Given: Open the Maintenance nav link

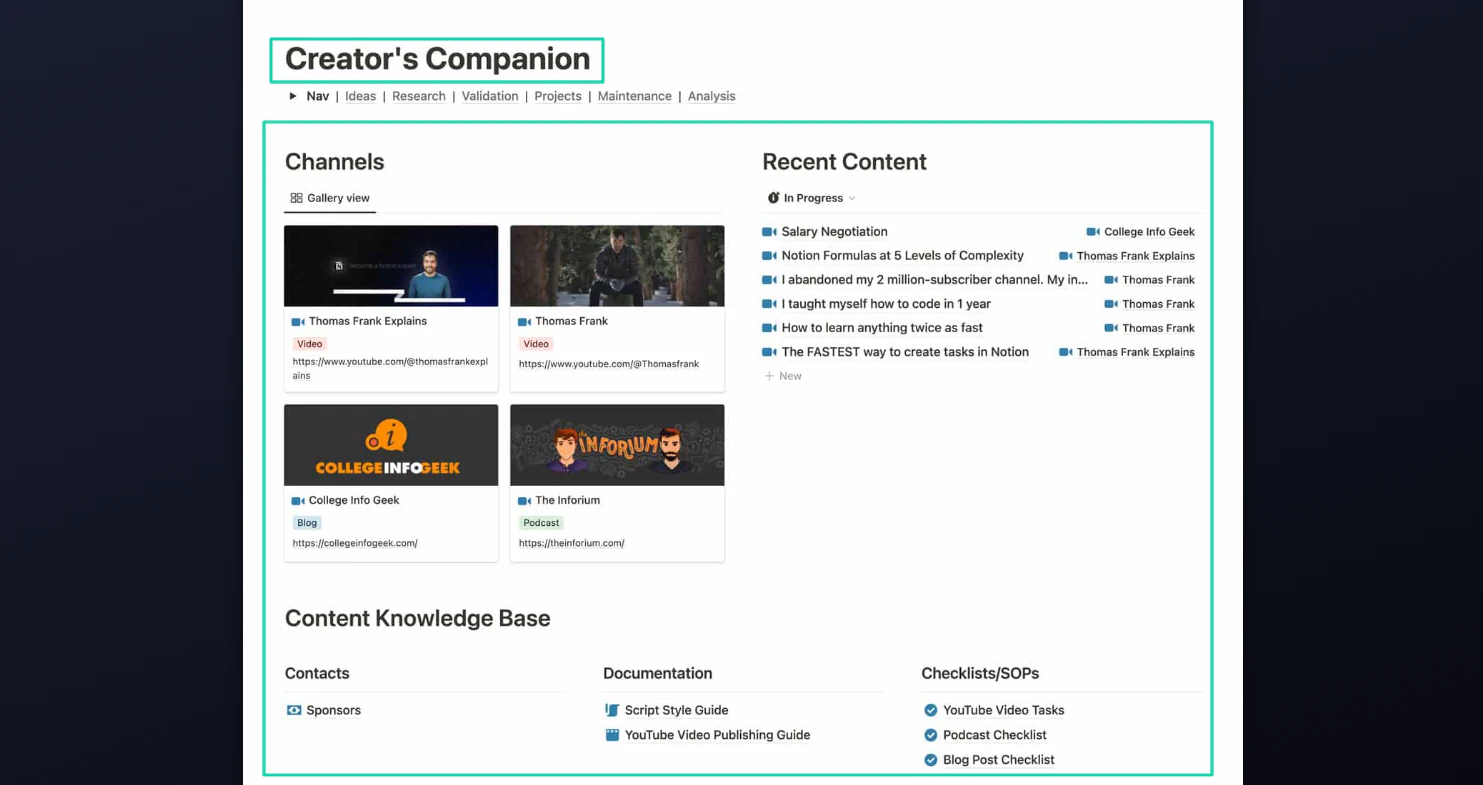Looking at the screenshot, I should tap(635, 96).
